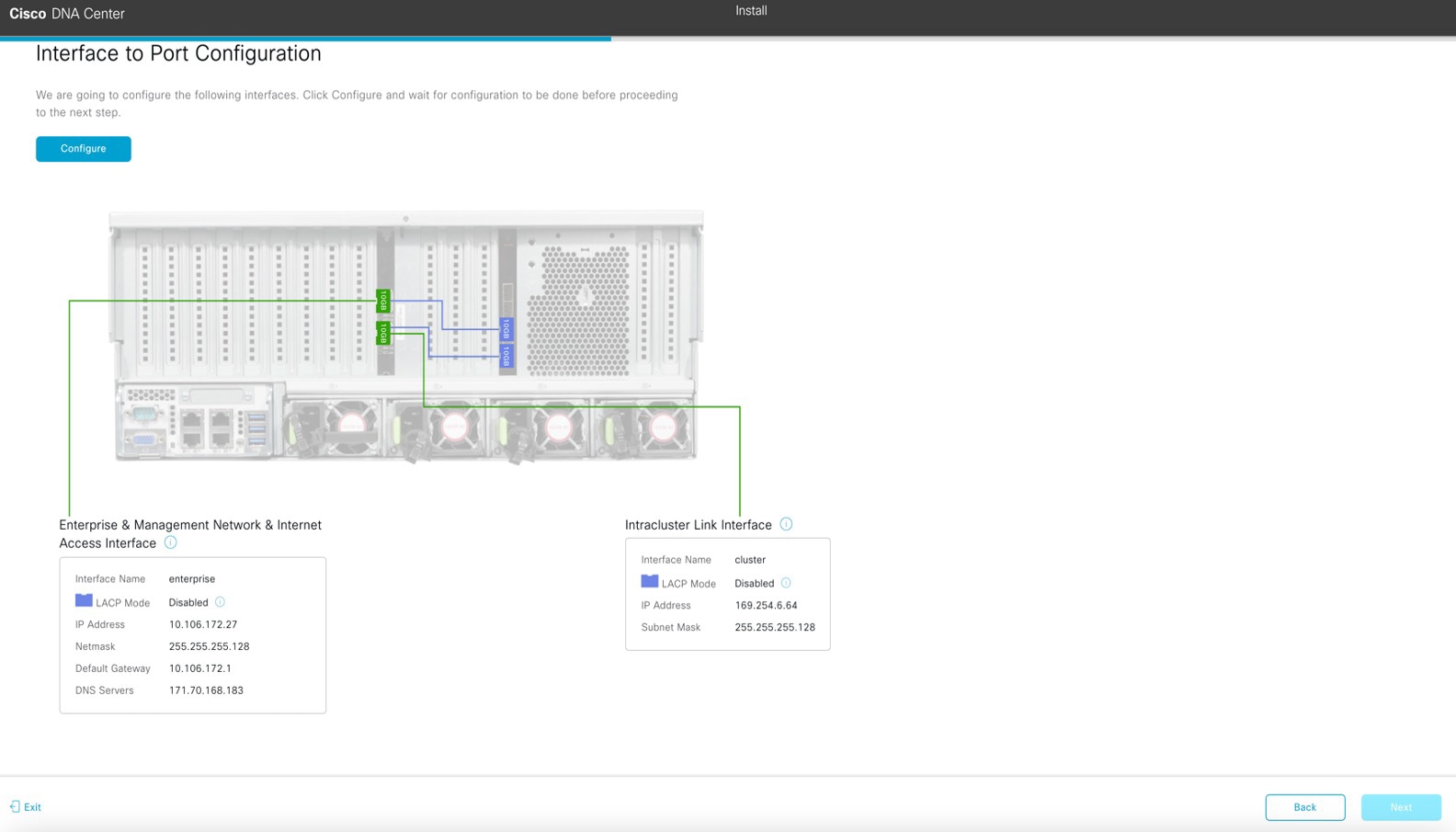Image resolution: width=1456 pixels, height=832 pixels.
Task: Click the chassis rear panel image
Action: [x=406, y=336]
